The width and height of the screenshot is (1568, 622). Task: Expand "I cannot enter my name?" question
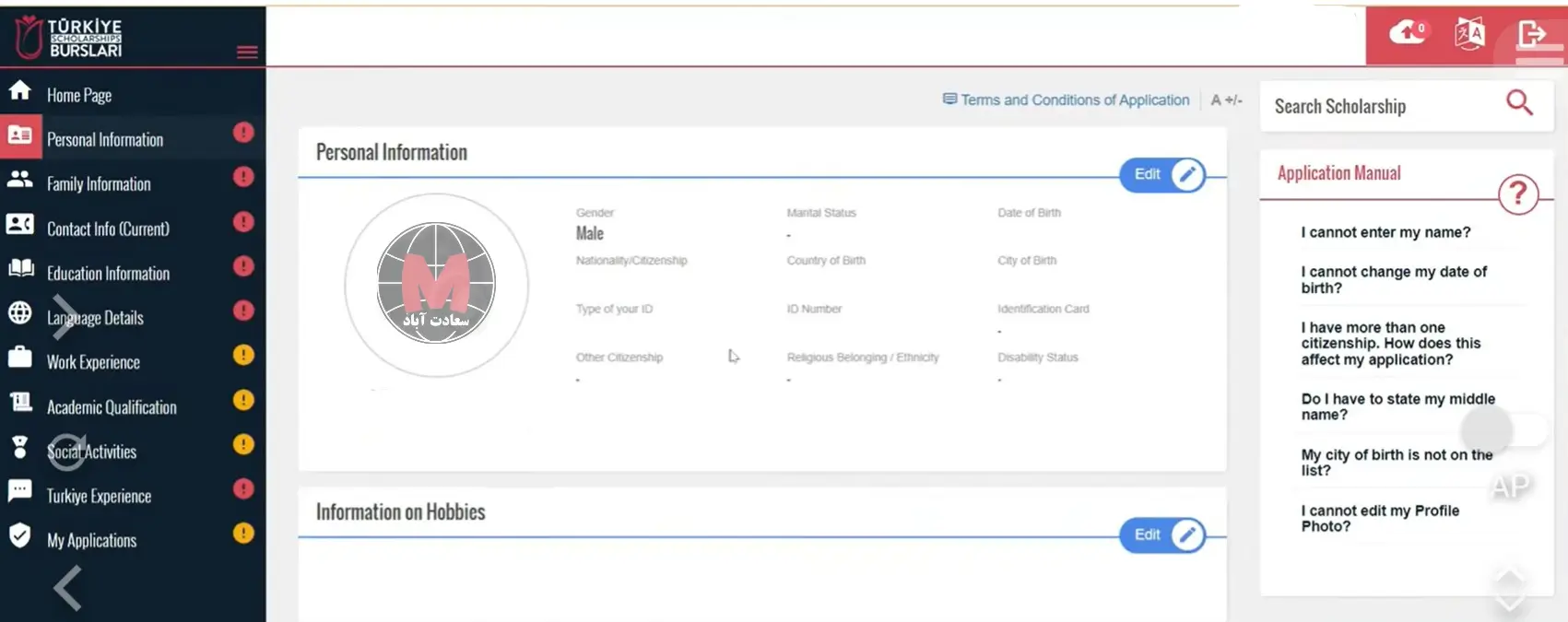click(x=1385, y=232)
